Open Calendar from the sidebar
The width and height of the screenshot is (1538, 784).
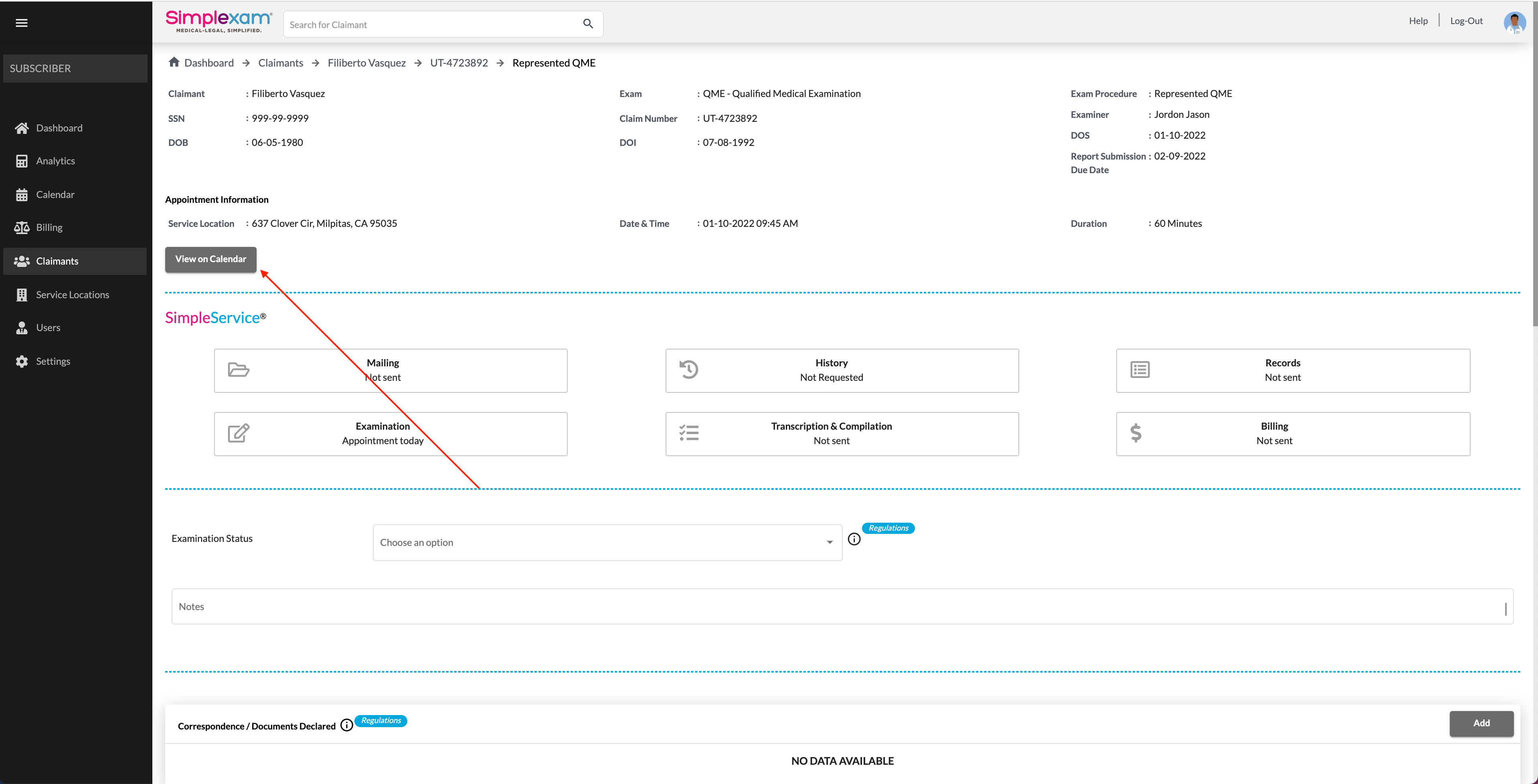point(55,194)
